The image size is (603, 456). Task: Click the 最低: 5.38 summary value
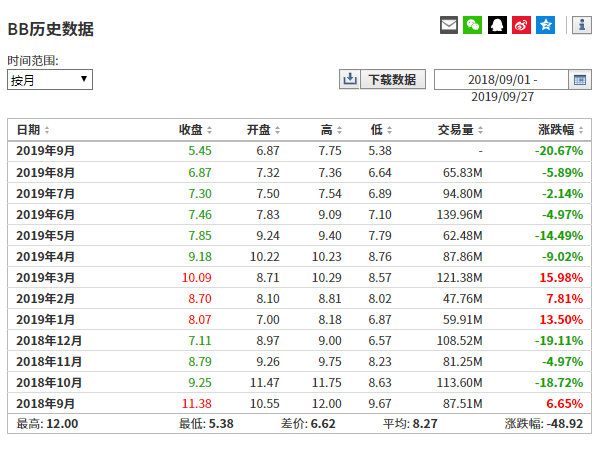click(x=206, y=424)
